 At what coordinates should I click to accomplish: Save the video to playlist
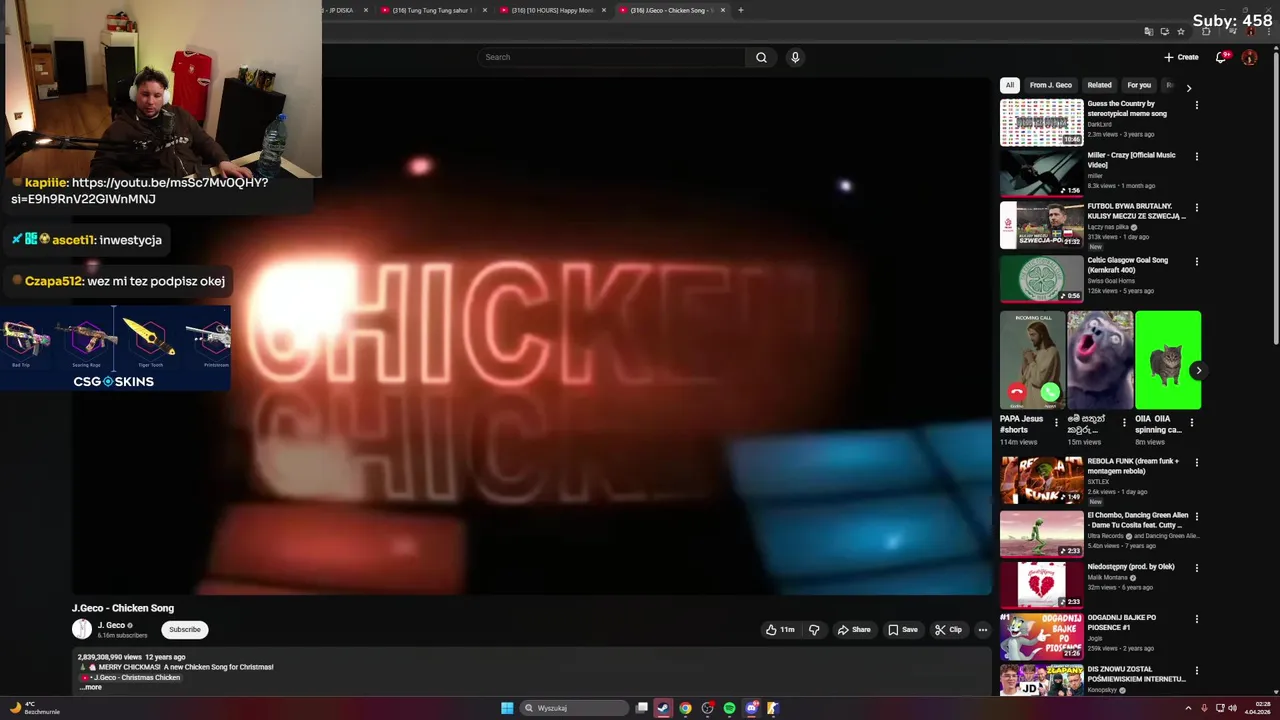(x=902, y=630)
